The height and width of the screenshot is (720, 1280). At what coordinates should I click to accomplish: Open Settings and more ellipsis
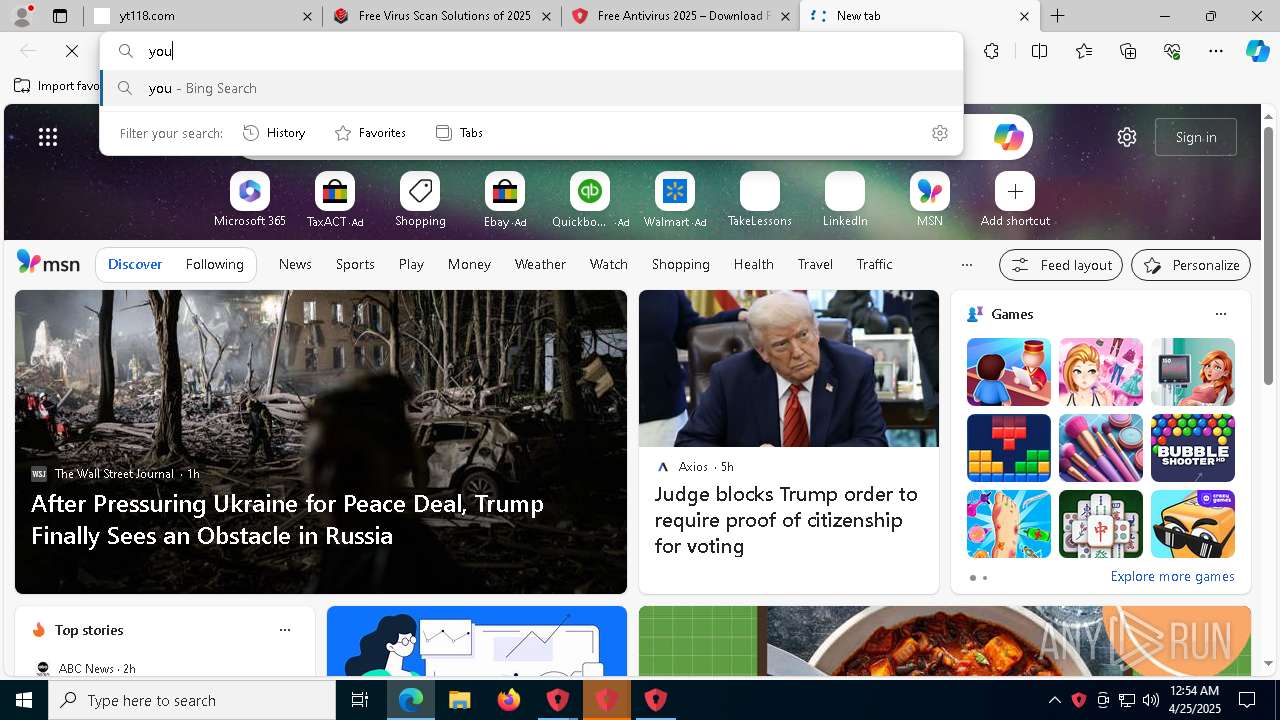[x=1216, y=51]
